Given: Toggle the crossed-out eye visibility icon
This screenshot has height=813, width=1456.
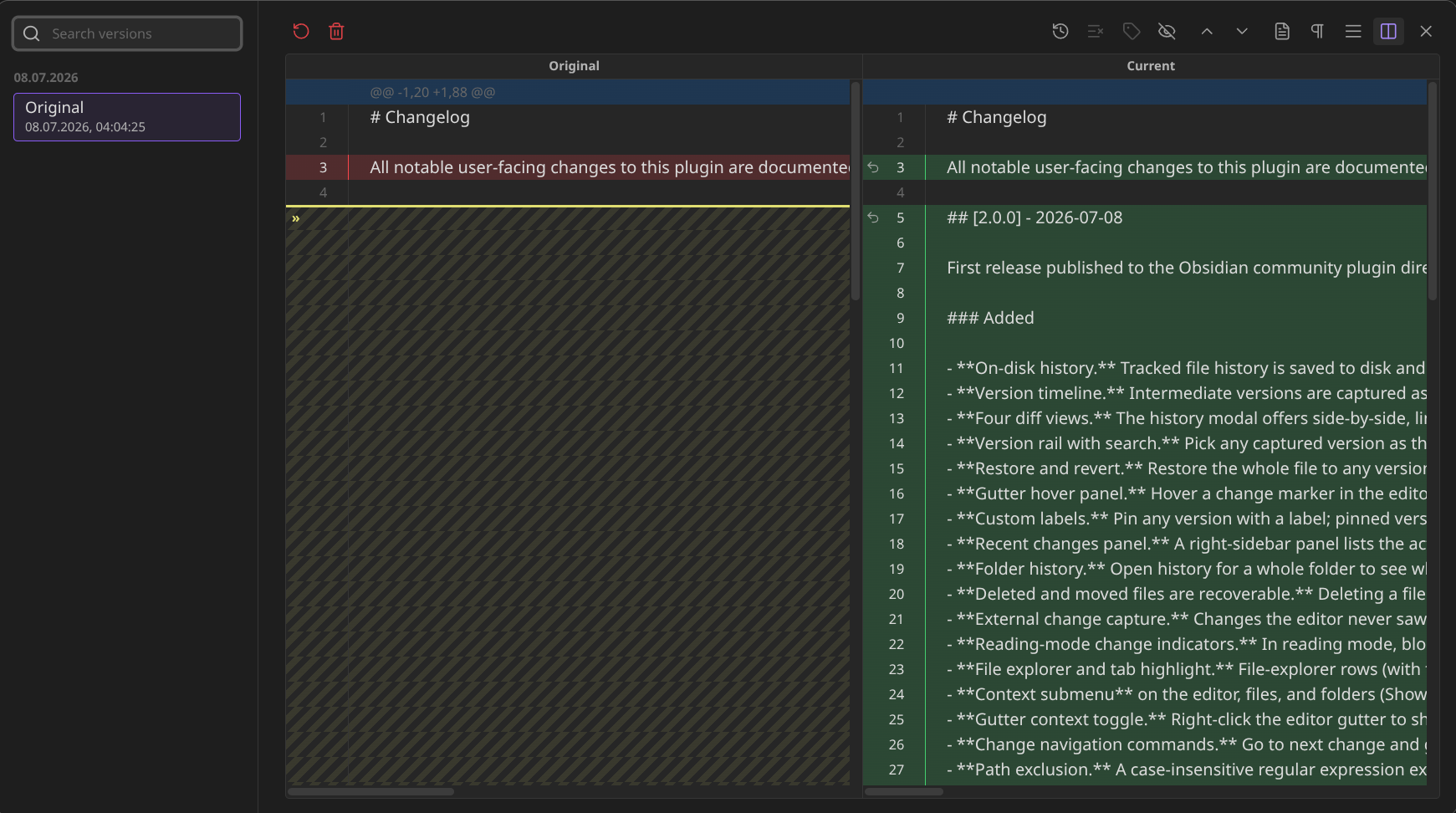Looking at the screenshot, I should (x=1167, y=32).
